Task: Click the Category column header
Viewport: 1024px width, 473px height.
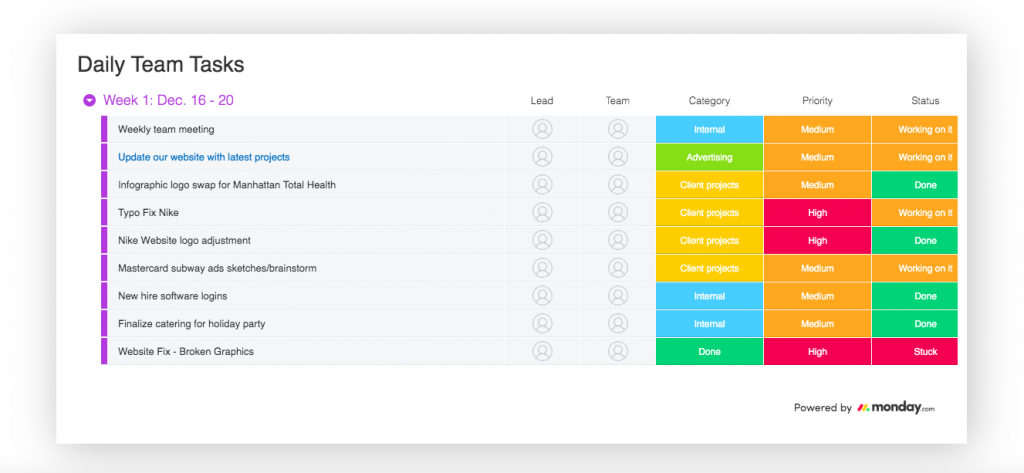Action: [x=709, y=101]
